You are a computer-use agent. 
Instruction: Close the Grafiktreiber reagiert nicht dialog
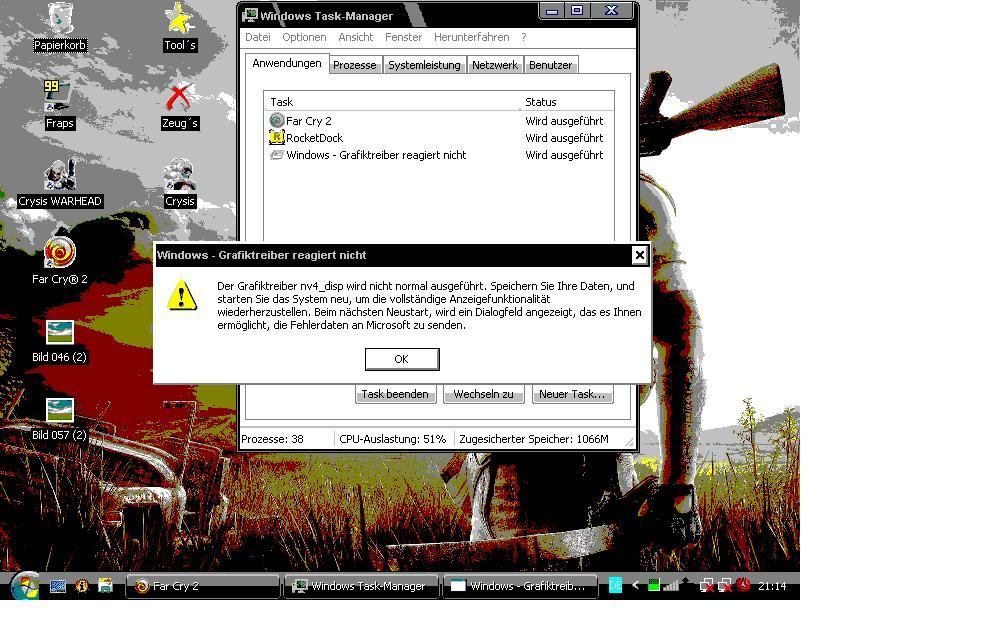[x=639, y=255]
